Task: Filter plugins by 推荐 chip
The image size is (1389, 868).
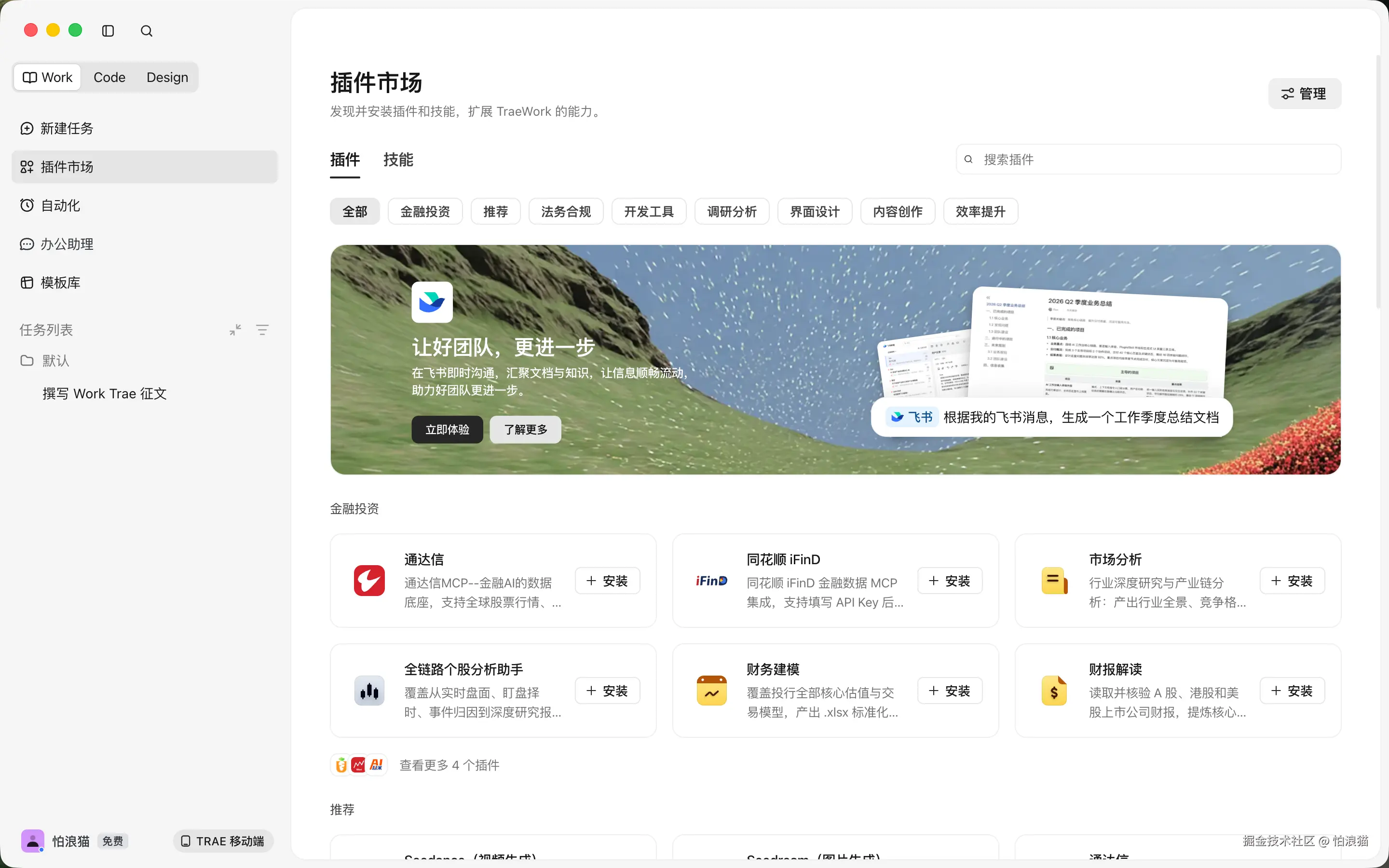Action: [496, 212]
